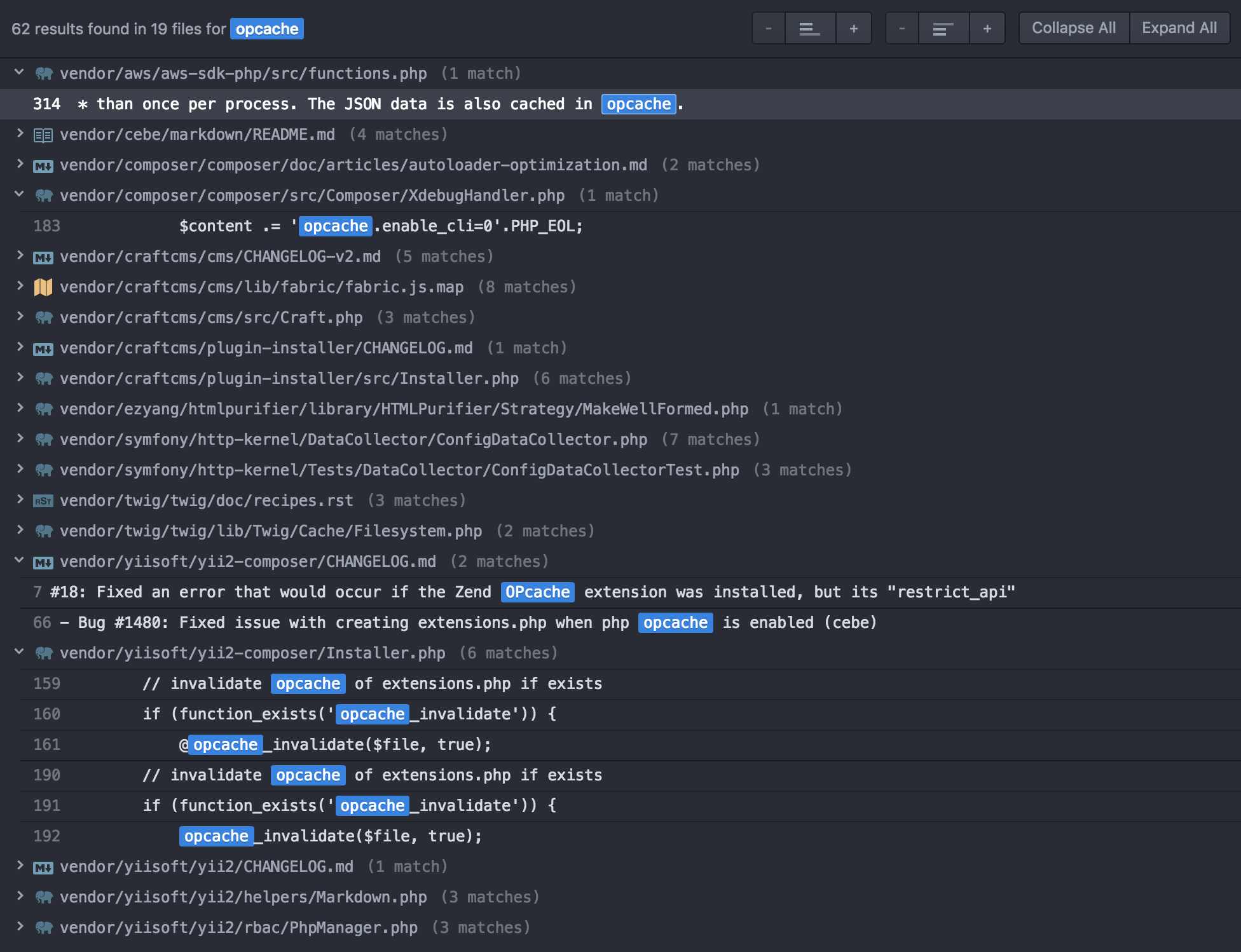1241x952 pixels.
Task: Click the RST icon beside recipes.rst
Action: click(43, 501)
